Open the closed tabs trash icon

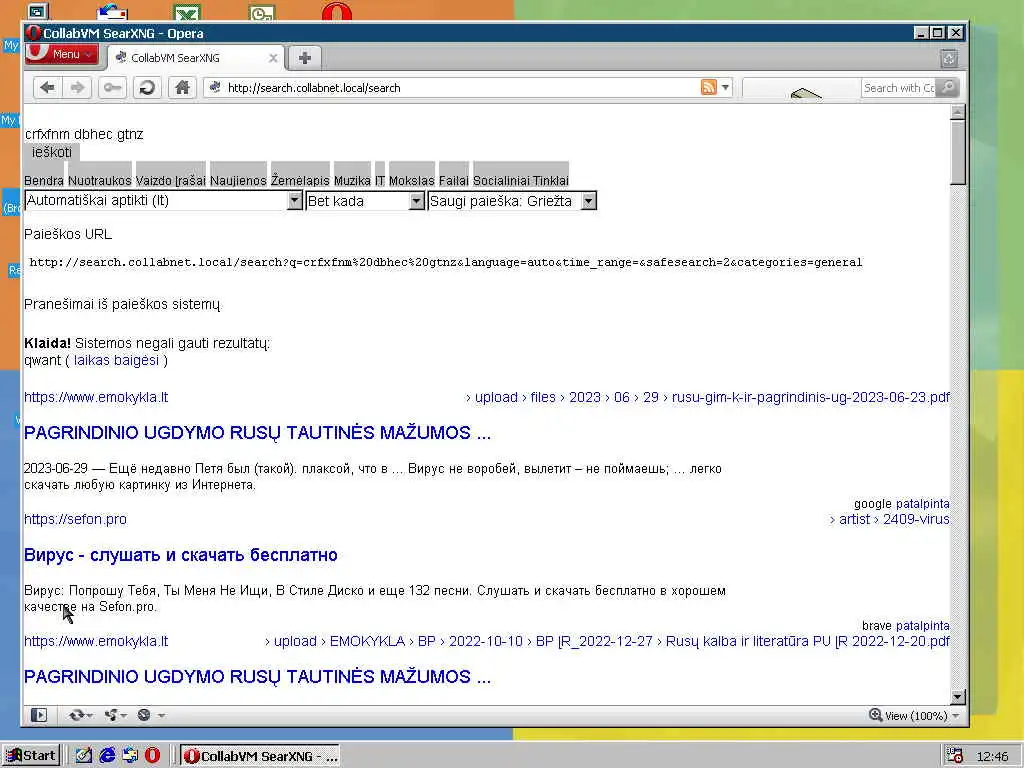click(949, 59)
